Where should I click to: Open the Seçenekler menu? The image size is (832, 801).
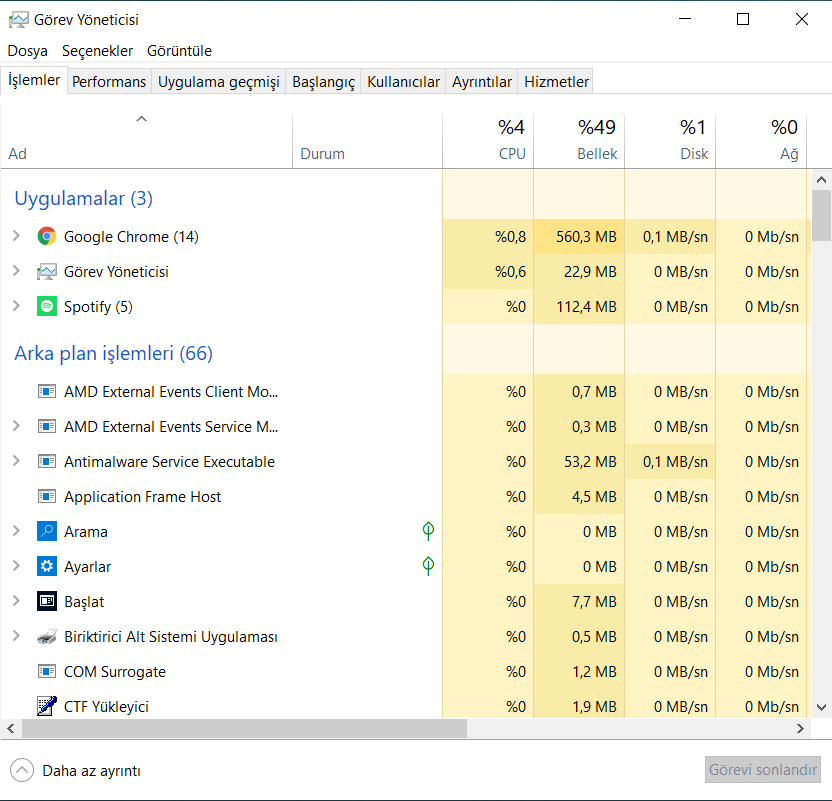point(97,51)
